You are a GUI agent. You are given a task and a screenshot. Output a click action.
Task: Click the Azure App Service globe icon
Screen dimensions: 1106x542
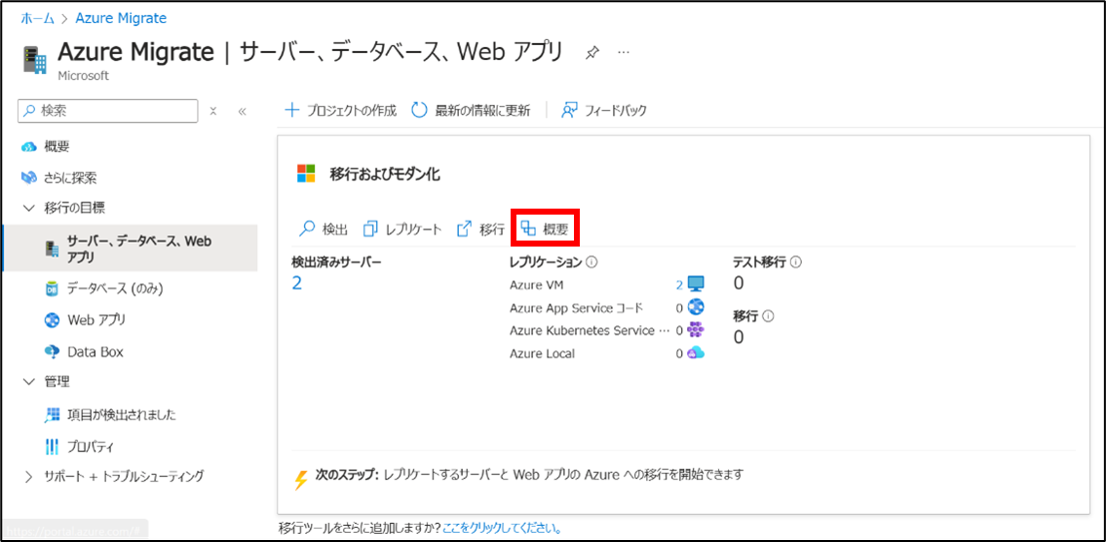click(x=695, y=307)
